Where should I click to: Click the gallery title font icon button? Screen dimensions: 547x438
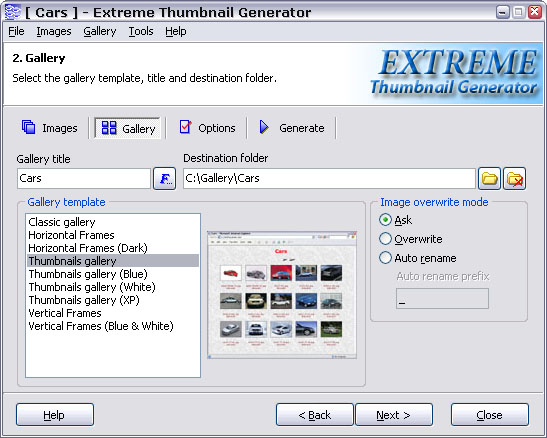tap(164, 179)
